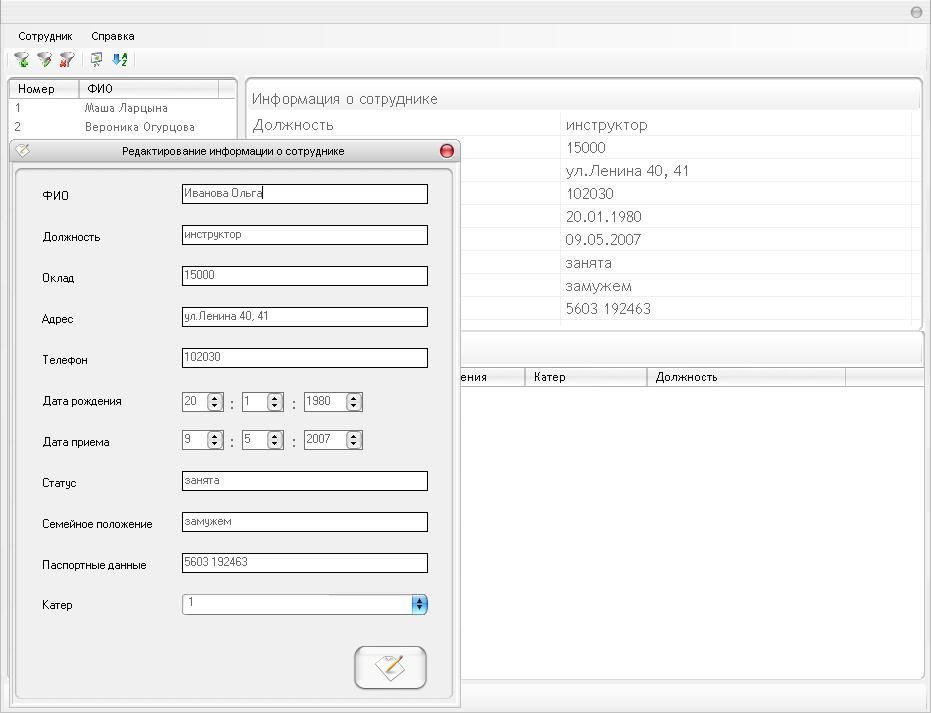Click the Должность column header in the lower table

(x=746, y=377)
